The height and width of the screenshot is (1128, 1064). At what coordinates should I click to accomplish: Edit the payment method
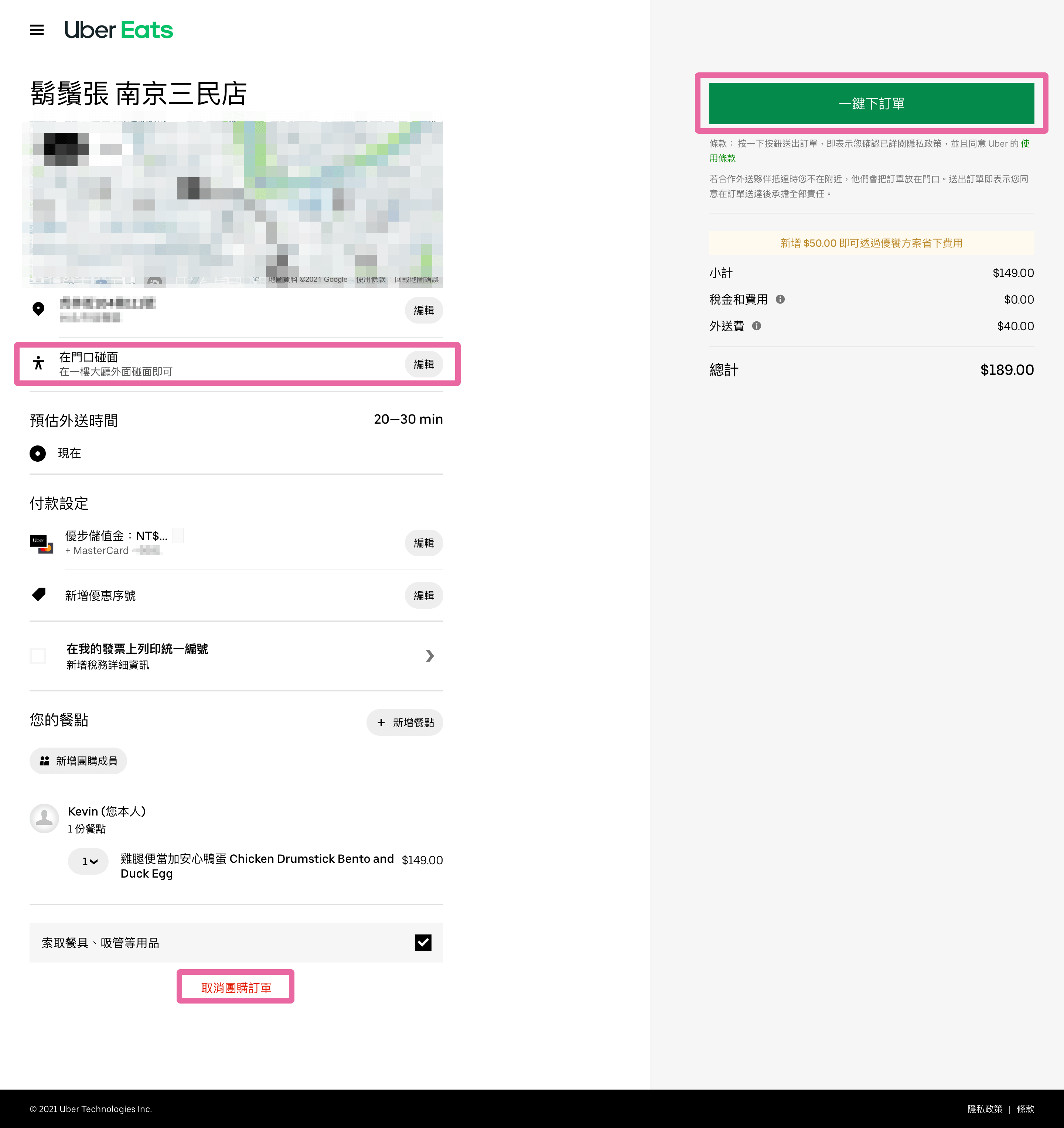(424, 543)
